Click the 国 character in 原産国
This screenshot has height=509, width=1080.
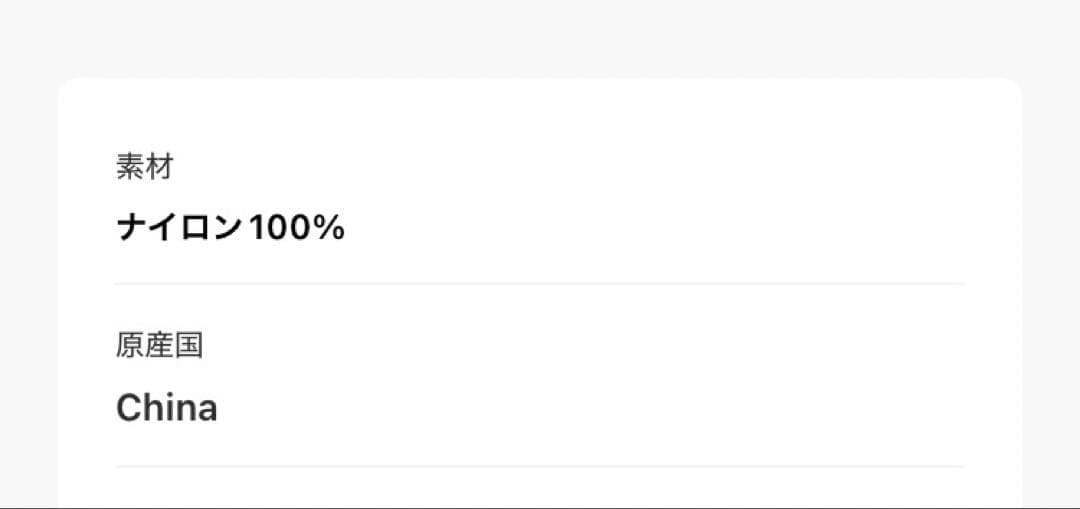tap(189, 346)
